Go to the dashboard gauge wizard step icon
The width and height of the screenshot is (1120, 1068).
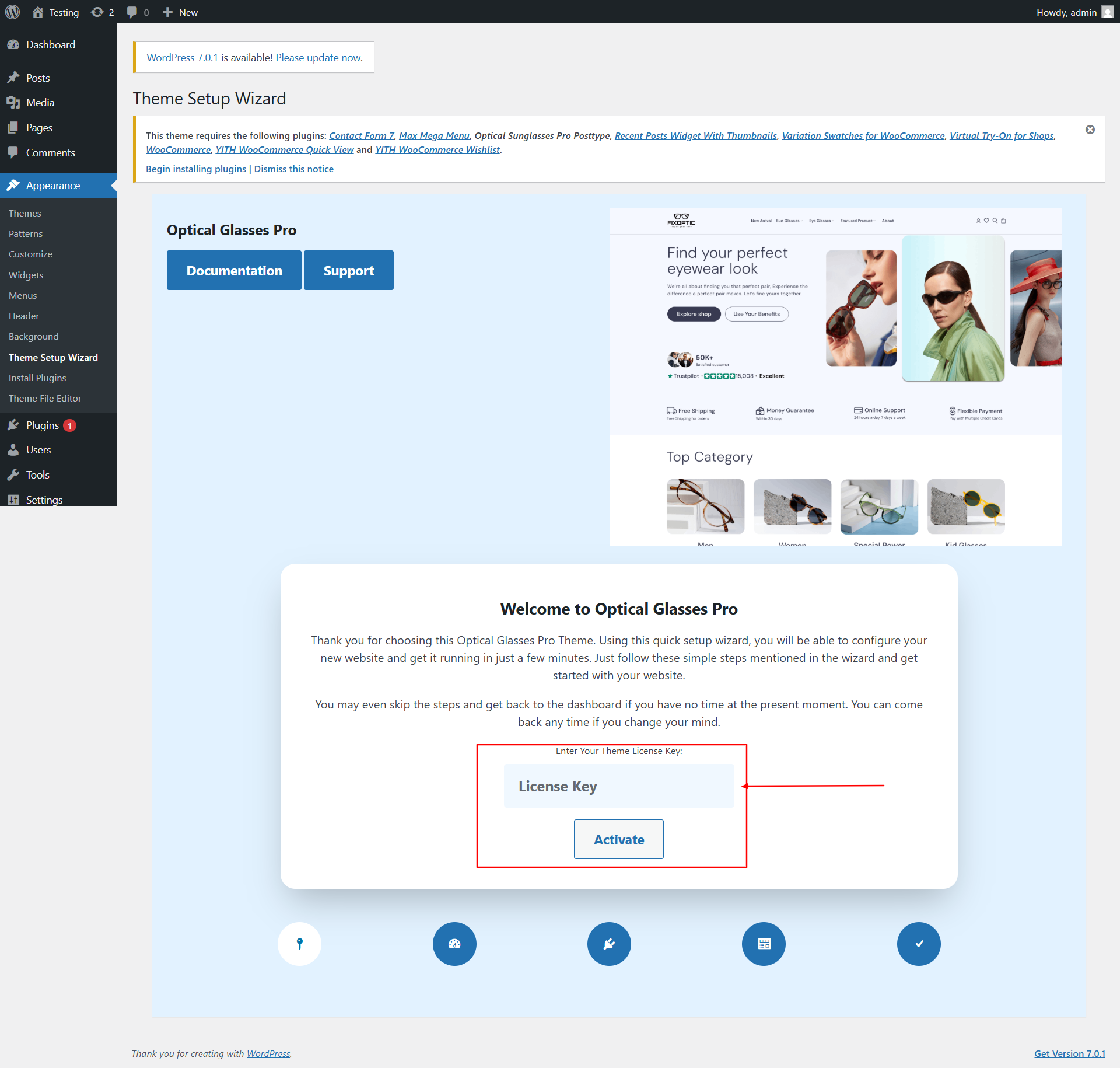click(454, 944)
